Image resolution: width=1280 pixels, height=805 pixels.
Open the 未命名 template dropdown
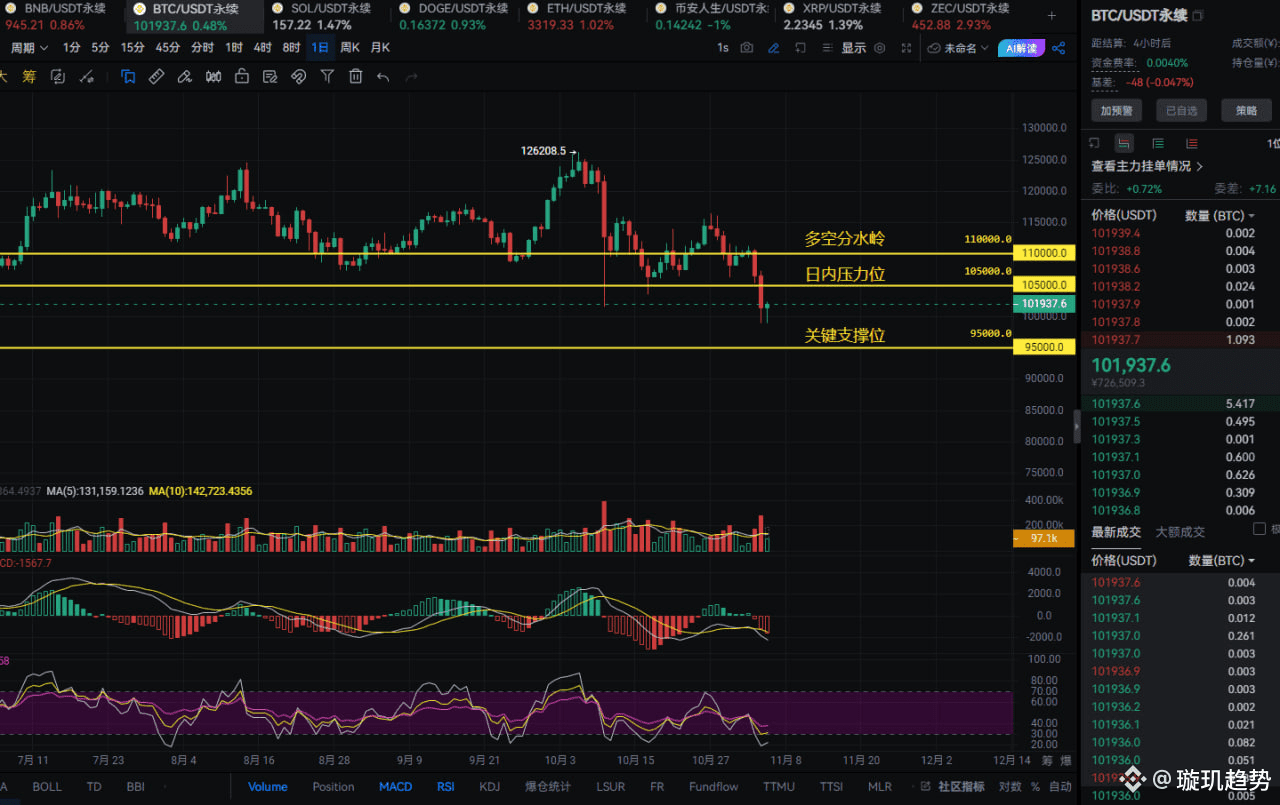958,48
